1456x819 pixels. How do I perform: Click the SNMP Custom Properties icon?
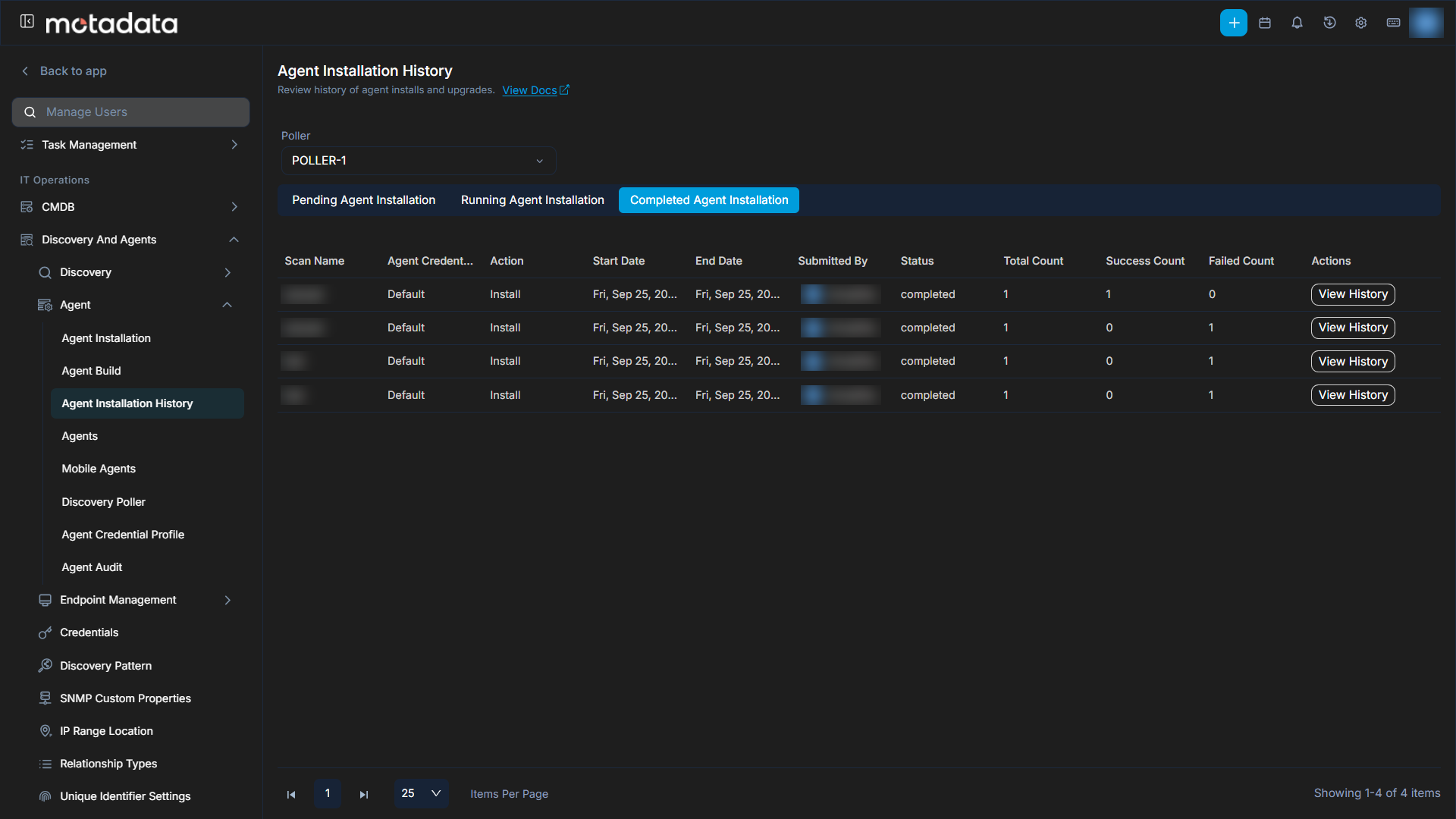45,698
